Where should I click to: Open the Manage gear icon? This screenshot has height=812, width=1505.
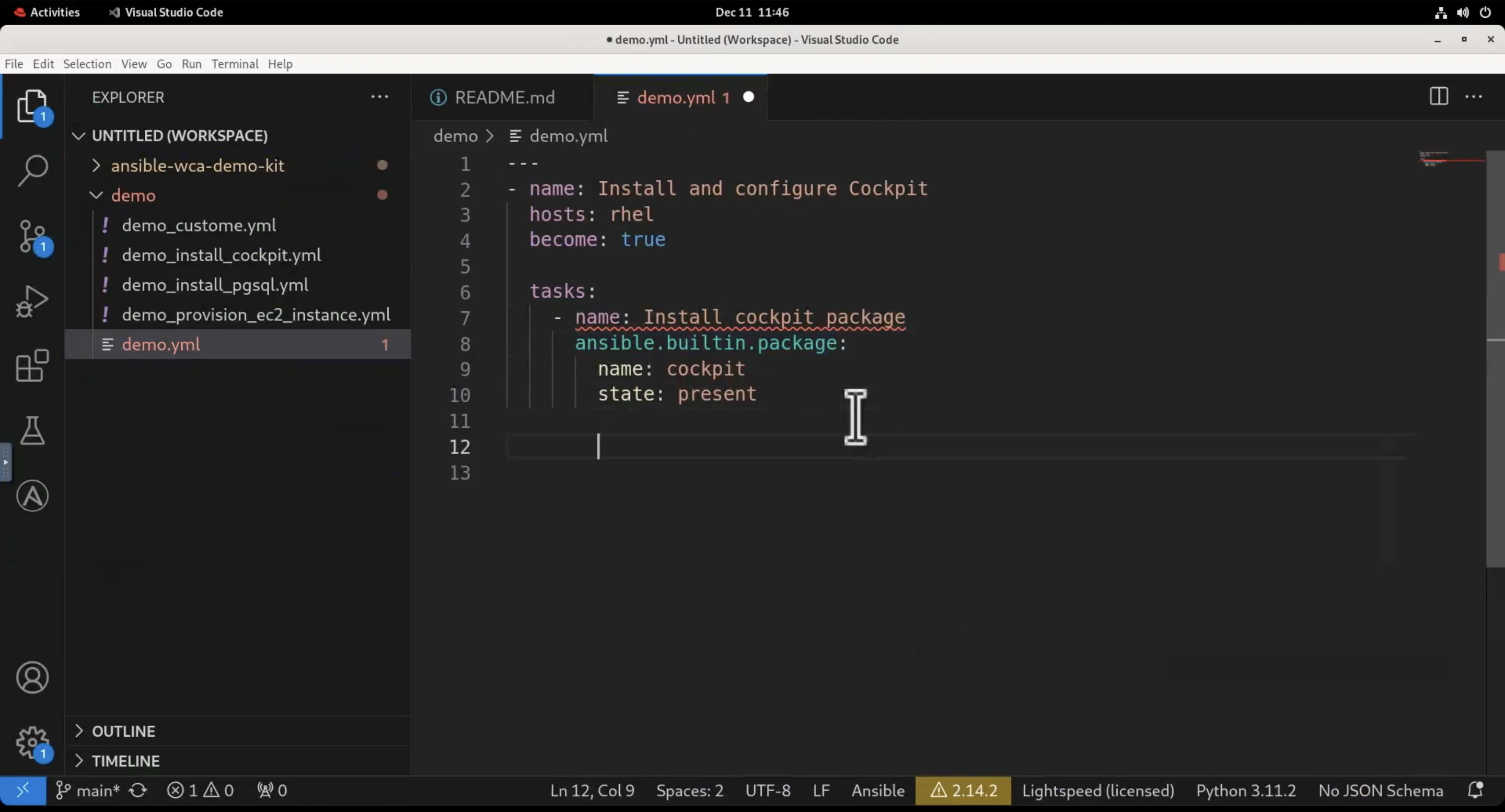[x=32, y=743]
